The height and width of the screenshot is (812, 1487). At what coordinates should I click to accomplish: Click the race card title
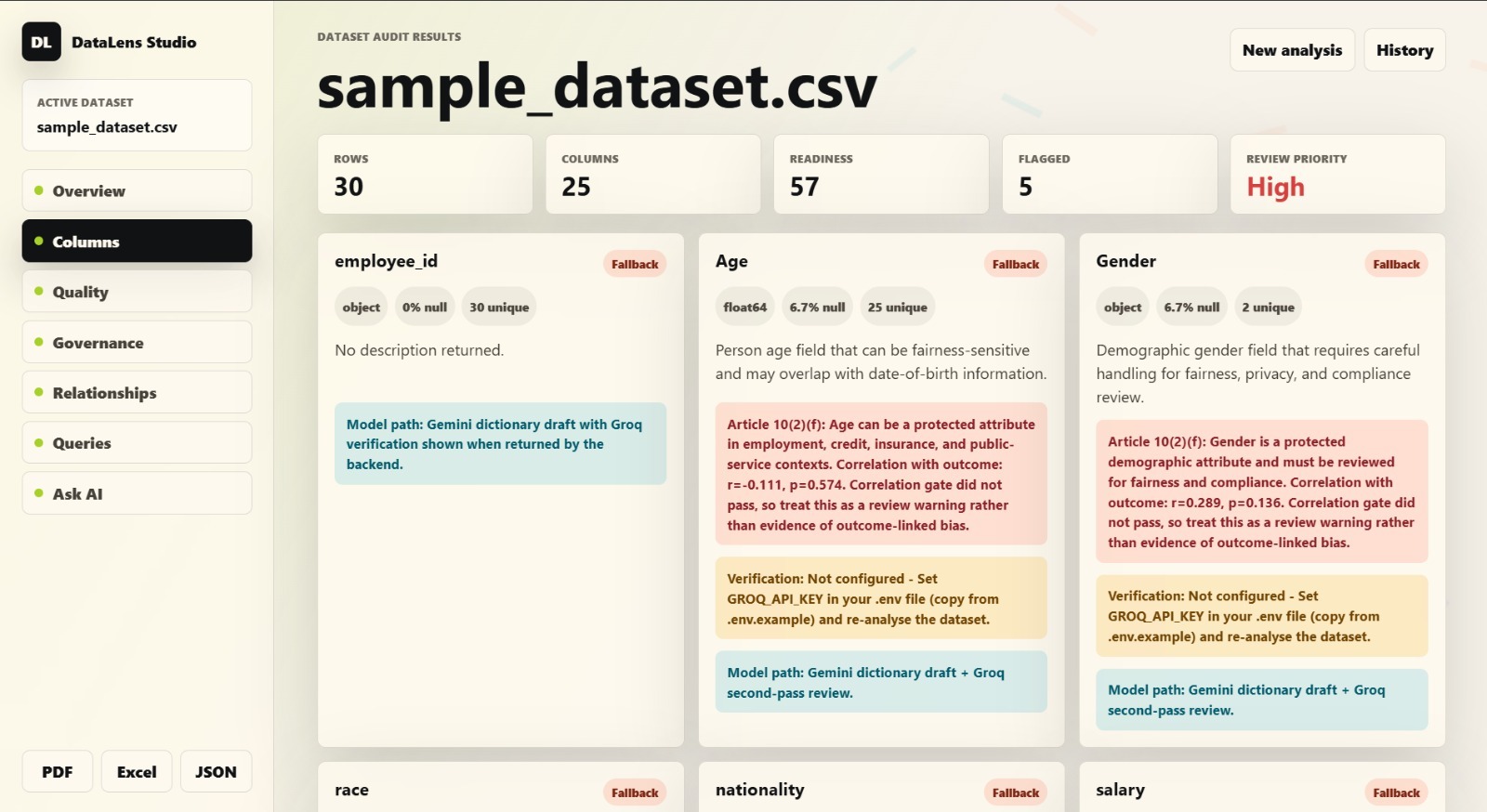(x=351, y=790)
